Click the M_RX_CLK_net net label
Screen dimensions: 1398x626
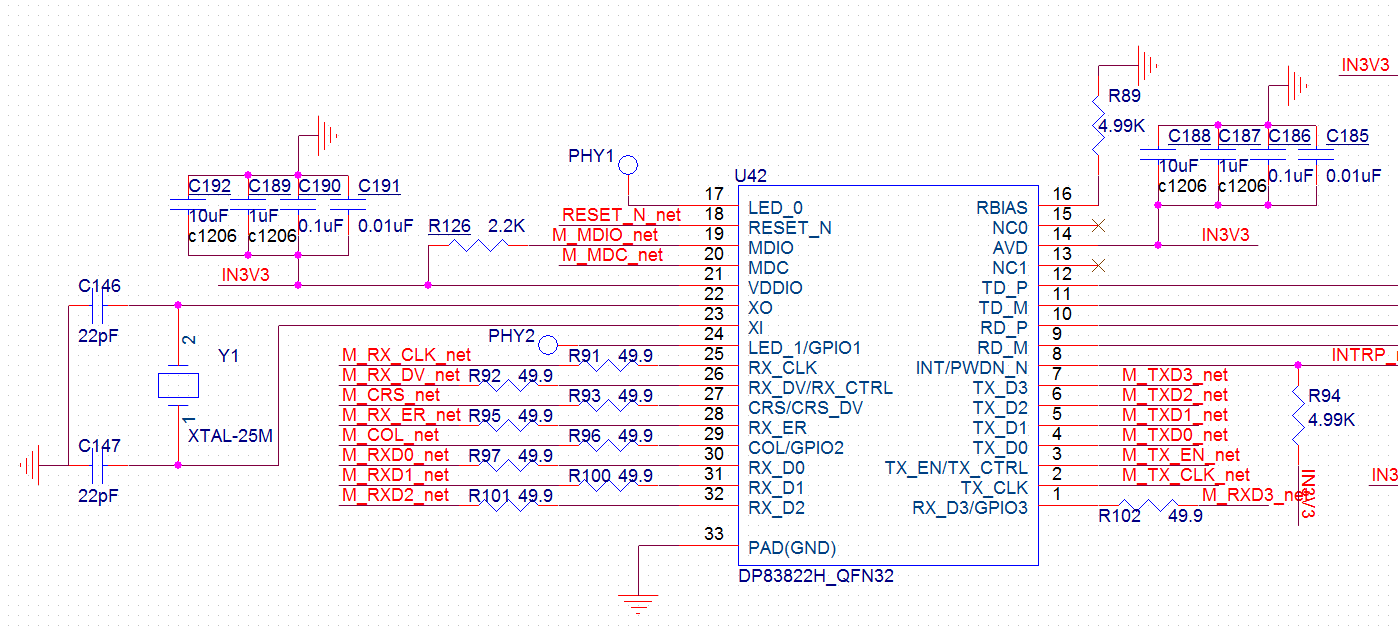click(406, 355)
